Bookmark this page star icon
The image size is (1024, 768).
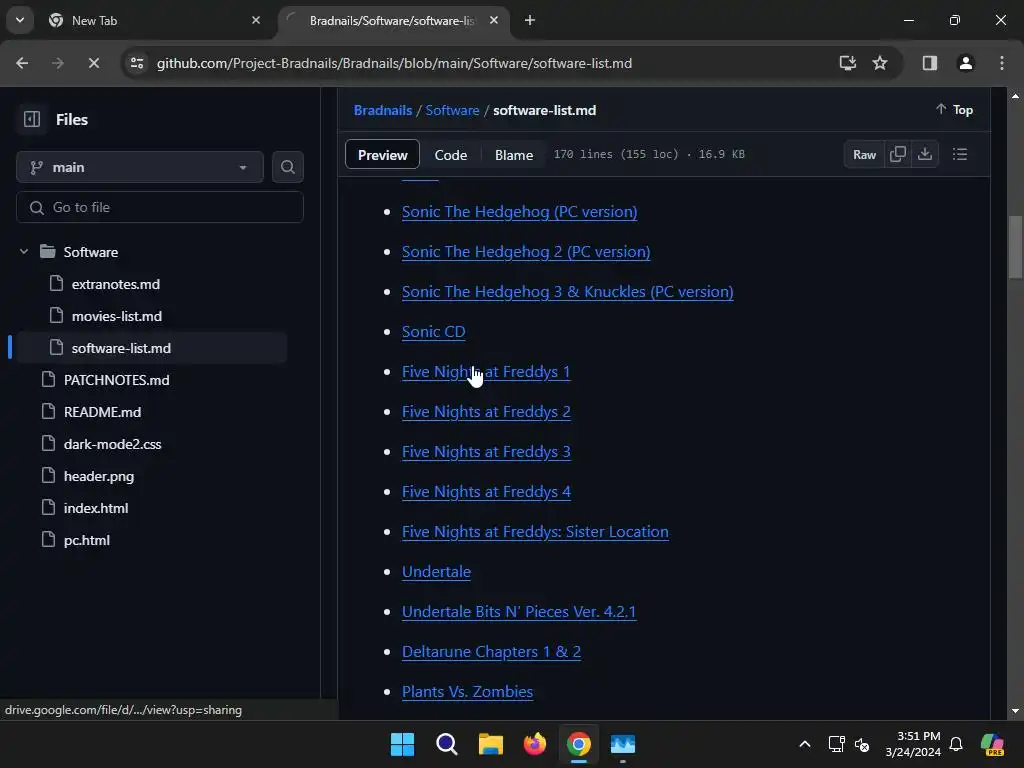tap(880, 63)
